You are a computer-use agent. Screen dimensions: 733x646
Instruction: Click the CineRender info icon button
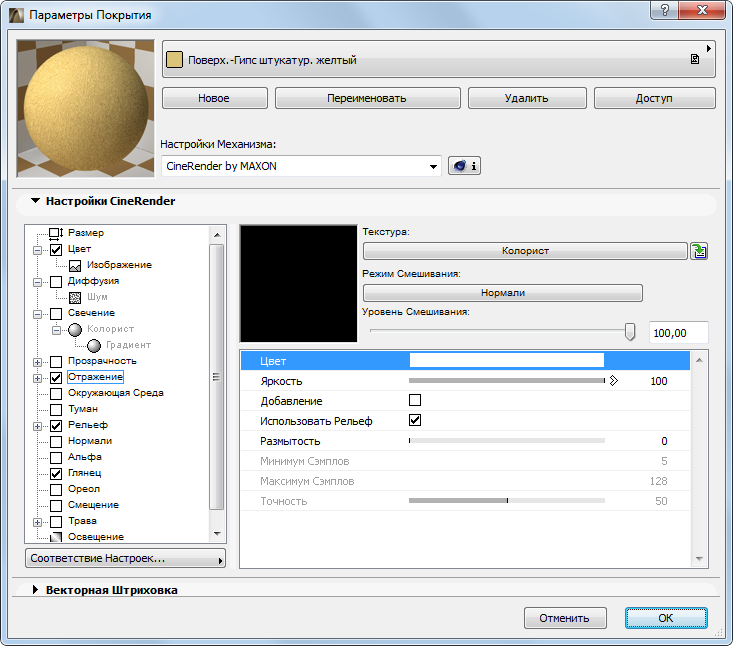click(x=464, y=166)
